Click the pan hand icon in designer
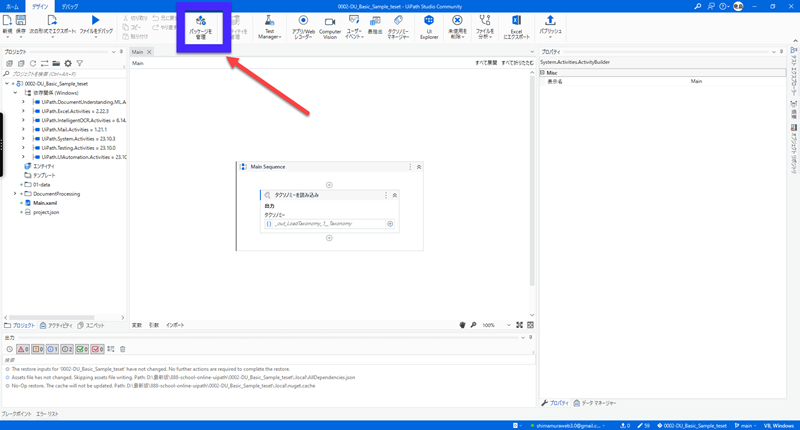 coord(462,325)
